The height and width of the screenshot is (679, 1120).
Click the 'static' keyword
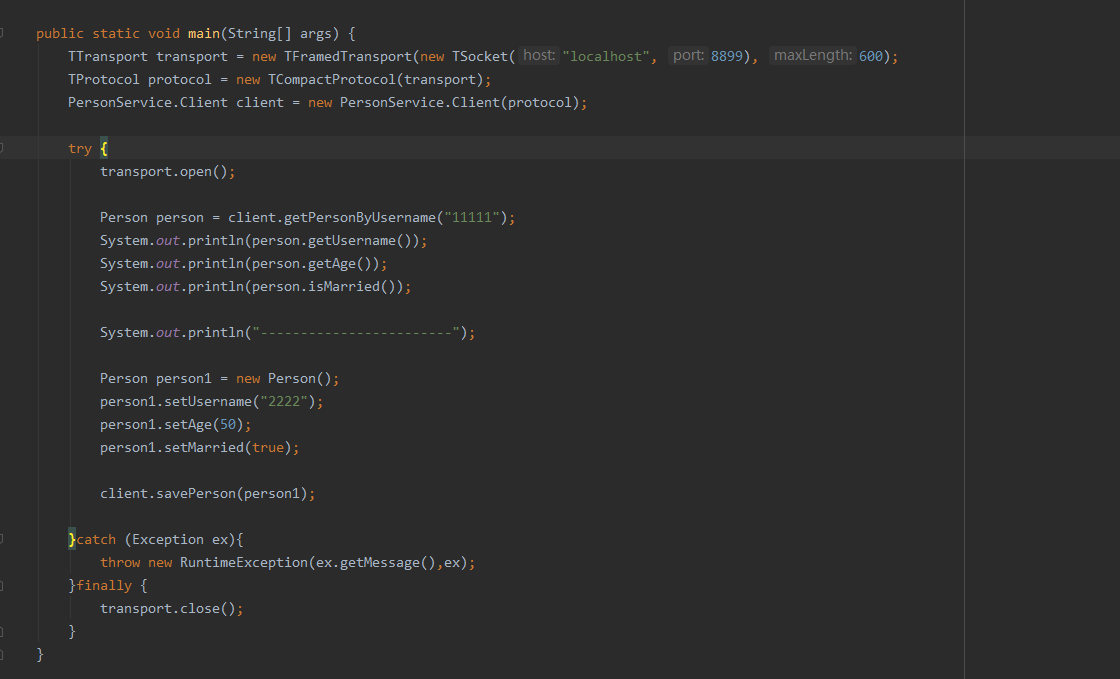tap(116, 34)
